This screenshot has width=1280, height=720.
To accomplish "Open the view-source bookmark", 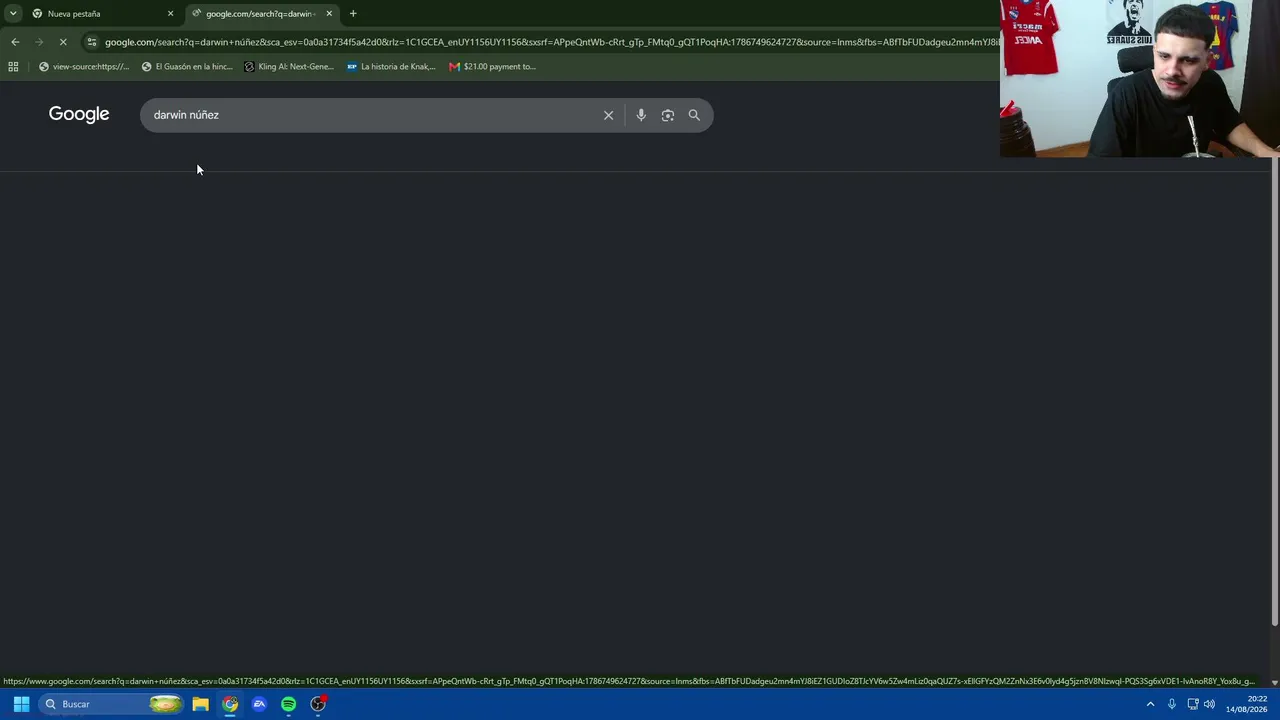I will tap(84, 67).
